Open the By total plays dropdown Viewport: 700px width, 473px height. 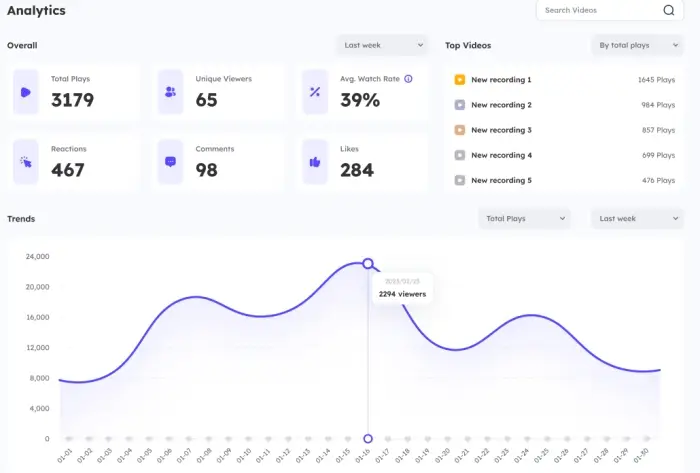pos(635,45)
